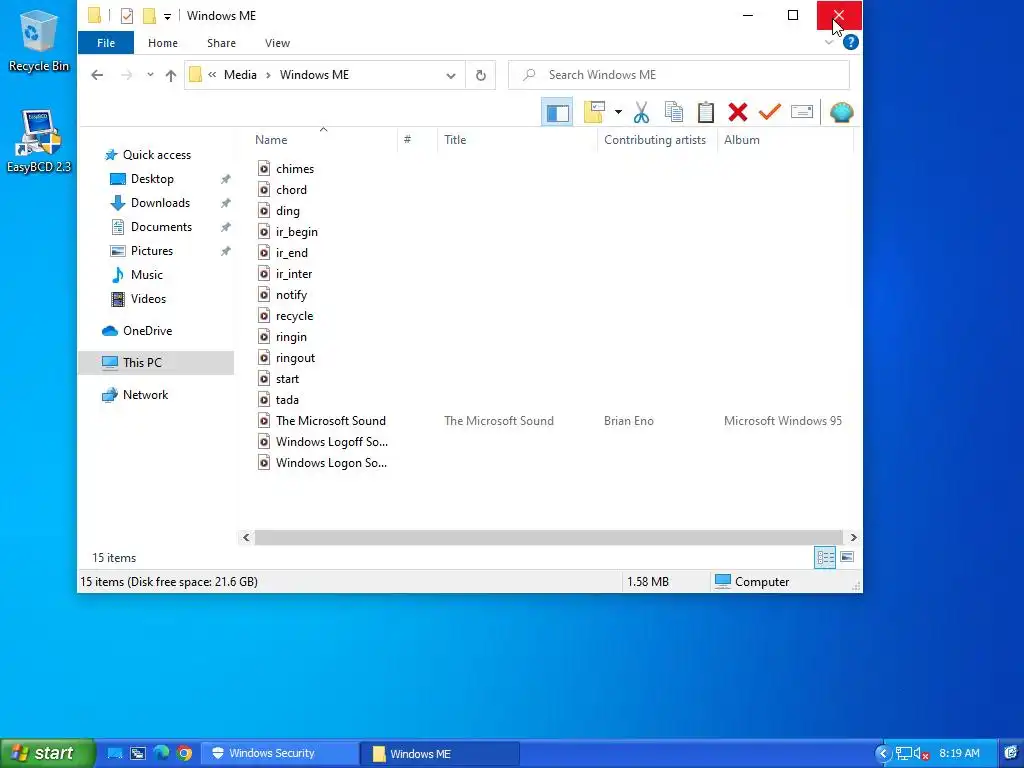Refresh the Windows ME folder

click(x=481, y=75)
